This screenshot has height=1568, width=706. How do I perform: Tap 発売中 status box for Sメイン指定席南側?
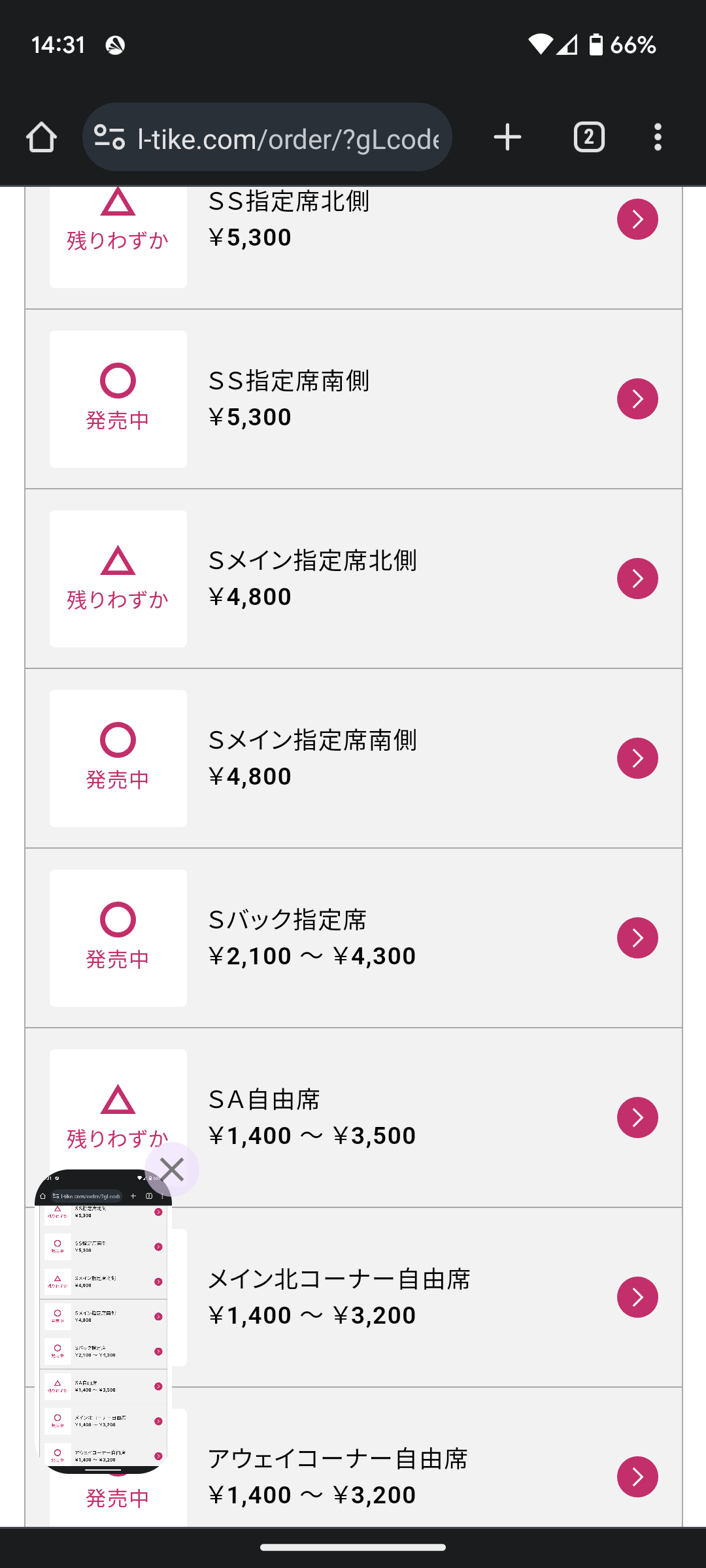click(x=118, y=759)
